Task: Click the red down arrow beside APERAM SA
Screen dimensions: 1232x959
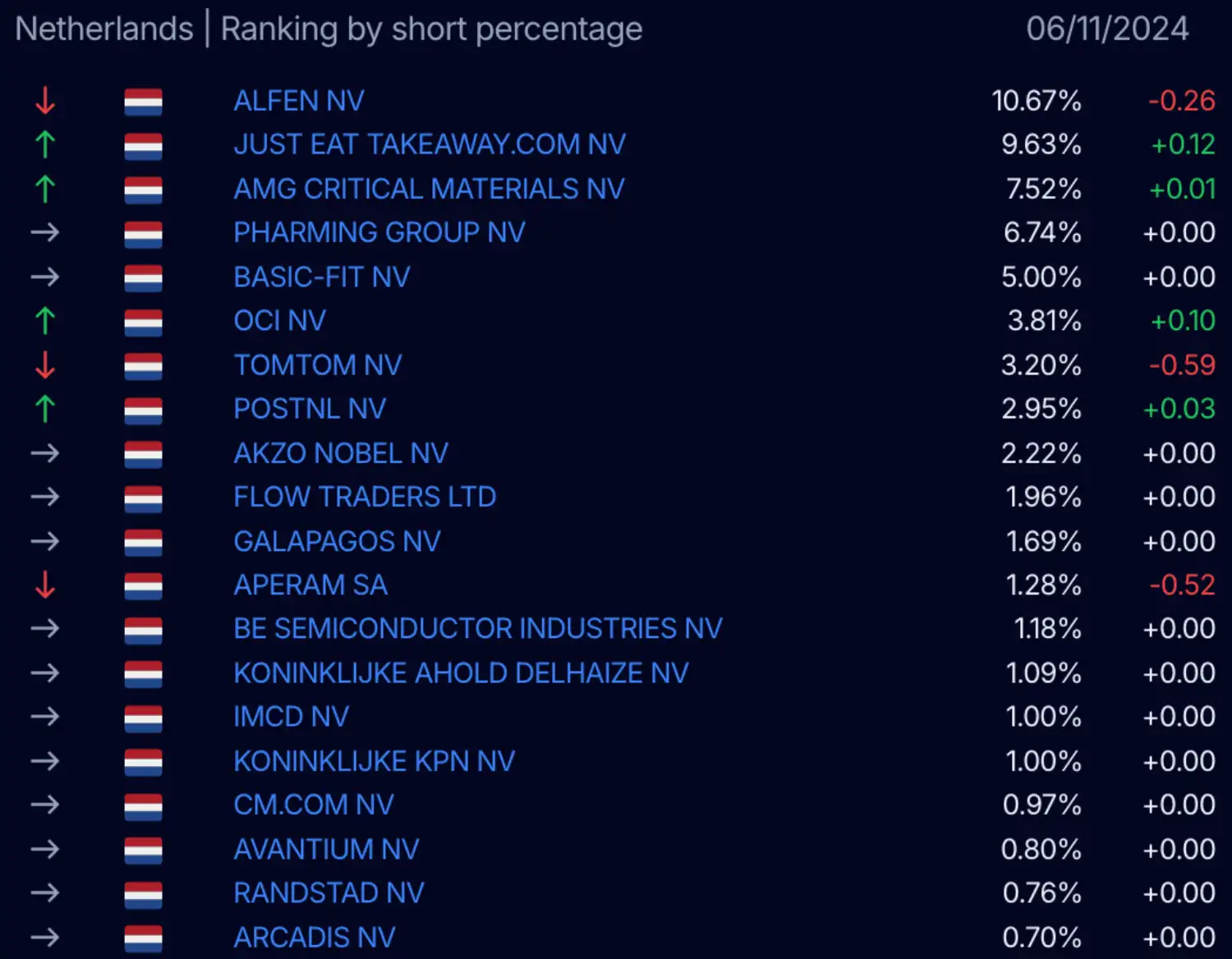Action: pos(45,585)
